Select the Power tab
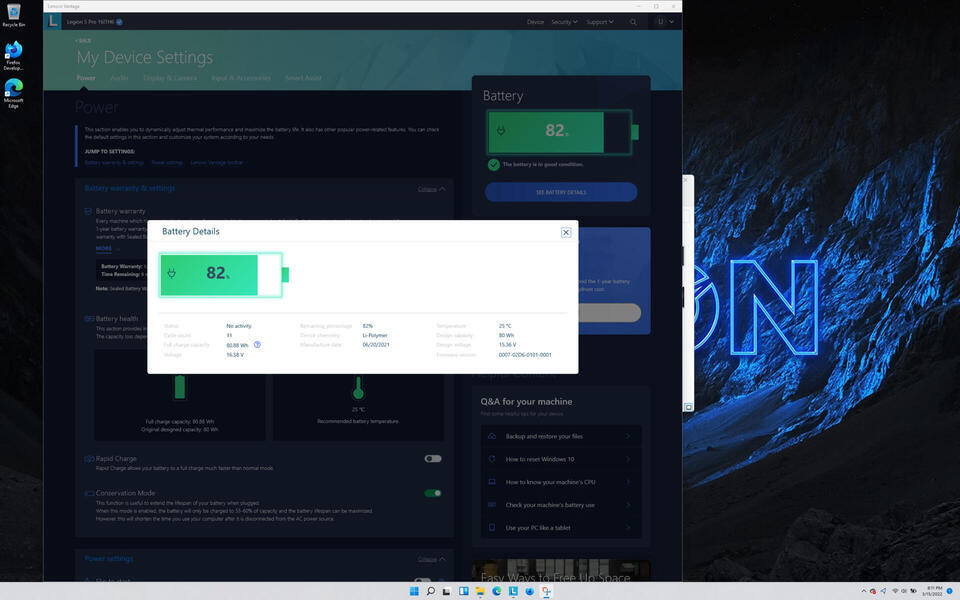960x600 pixels. click(x=86, y=78)
